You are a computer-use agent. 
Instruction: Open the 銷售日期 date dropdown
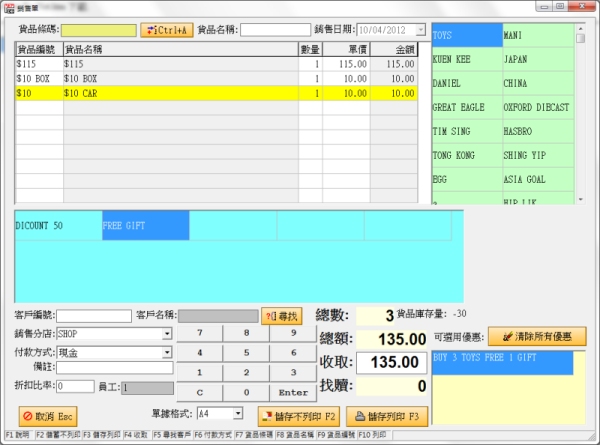421,30
